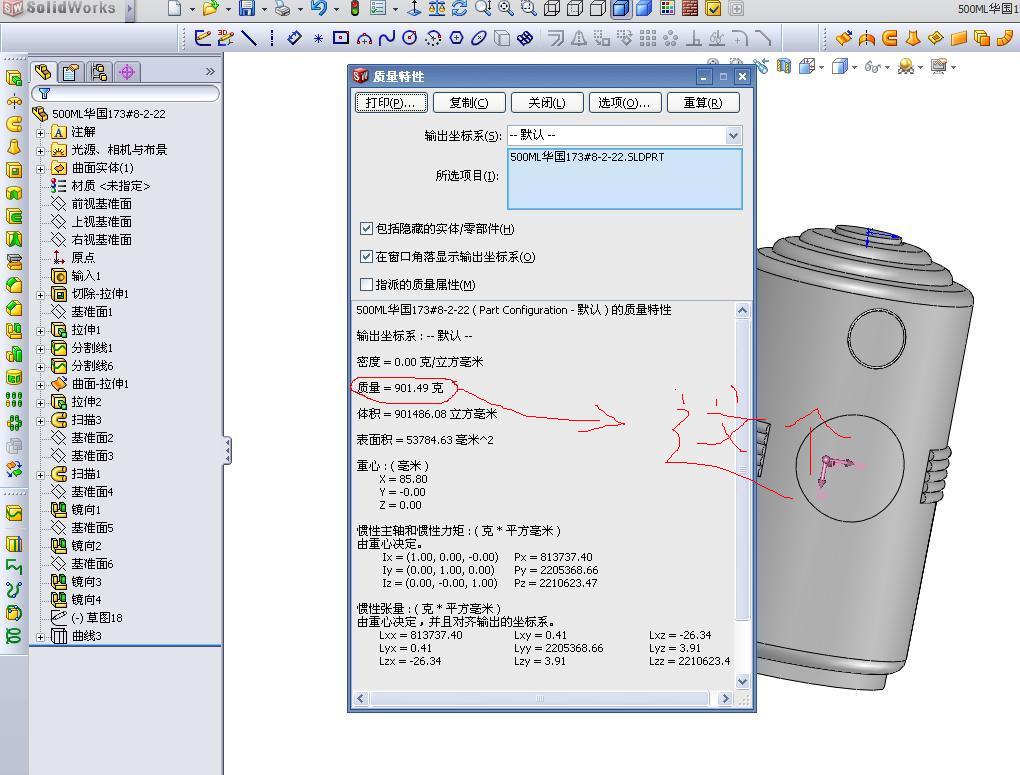Image resolution: width=1020 pixels, height=775 pixels.
Task: Click the 重算(R) button
Action: click(x=703, y=103)
